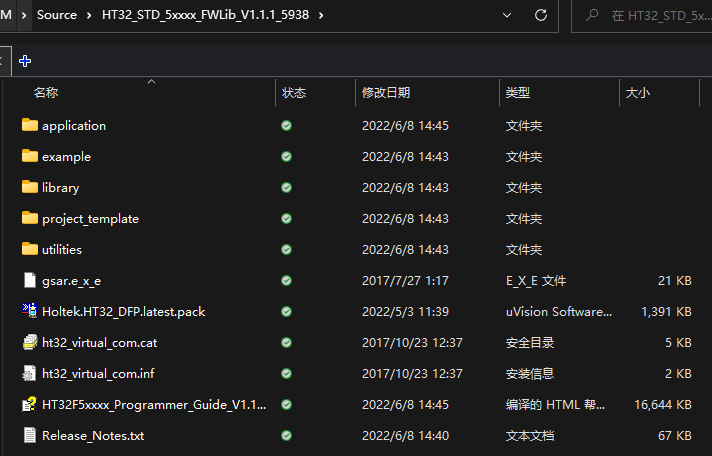
Task: Navigate to Source in breadcrumb path
Action: [x=57, y=15]
